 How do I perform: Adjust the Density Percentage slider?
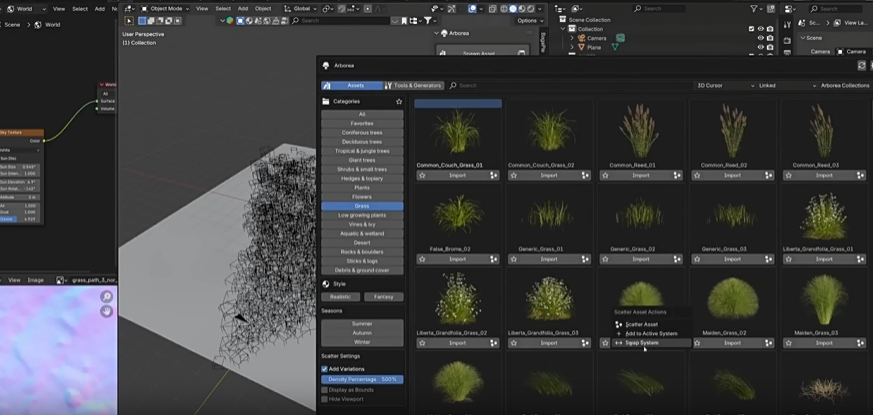[x=361, y=379]
